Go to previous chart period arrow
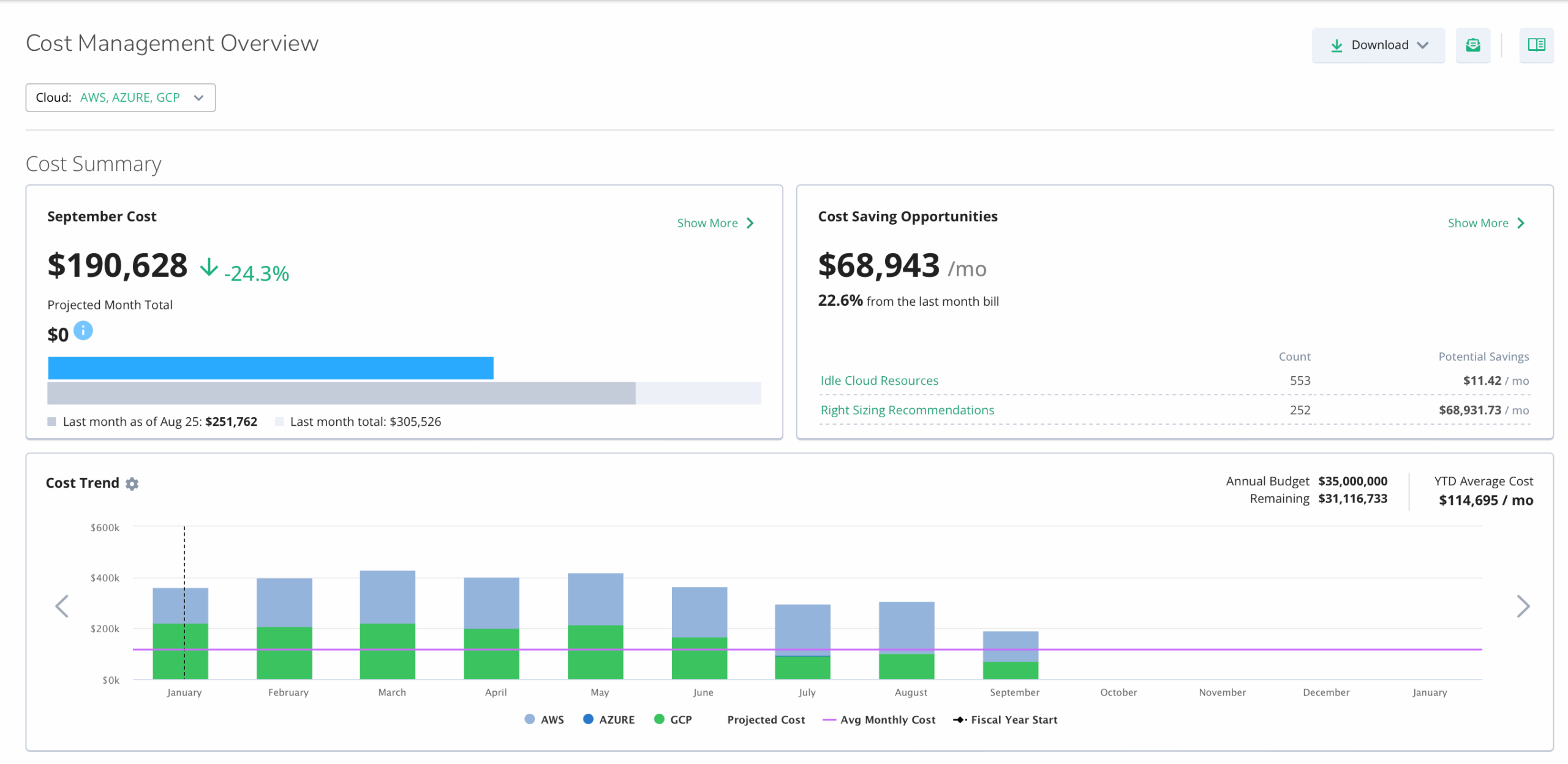The width and height of the screenshot is (1568, 764). click(62, 606)
